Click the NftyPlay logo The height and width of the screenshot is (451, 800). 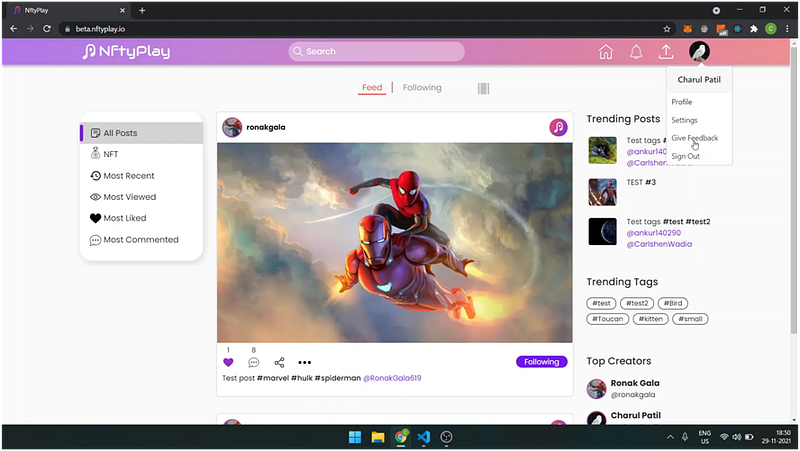(x=127, y=52)
